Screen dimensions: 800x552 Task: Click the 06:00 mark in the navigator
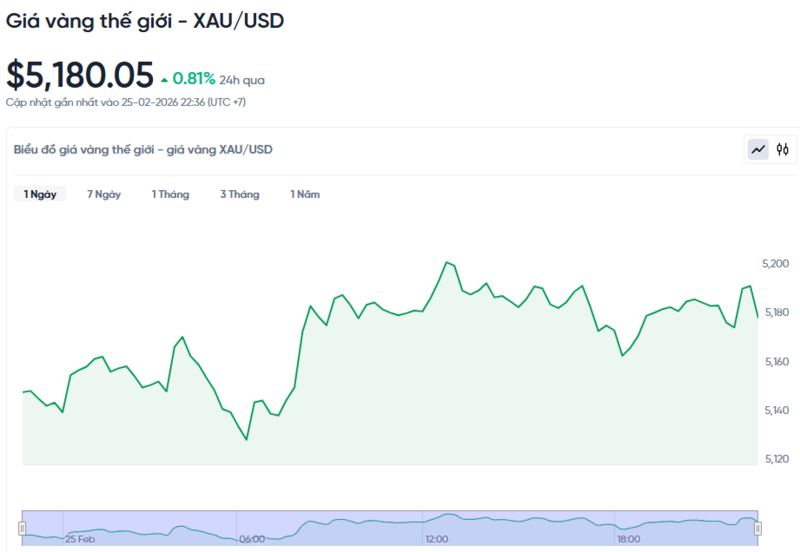[x=252, y=539]
